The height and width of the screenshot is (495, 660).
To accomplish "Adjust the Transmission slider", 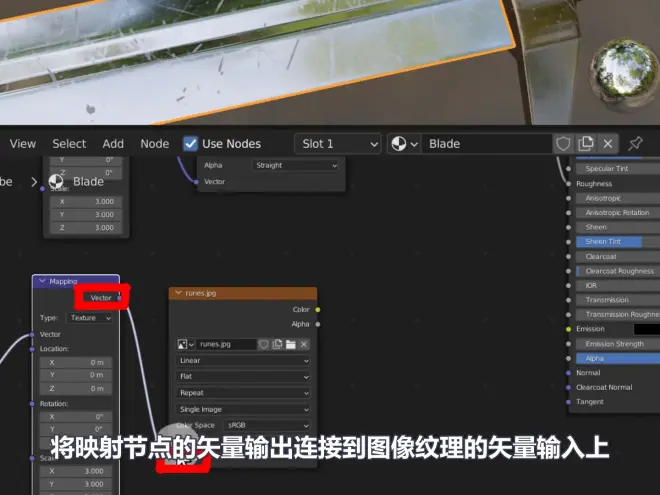I will [x=617, y=300].
